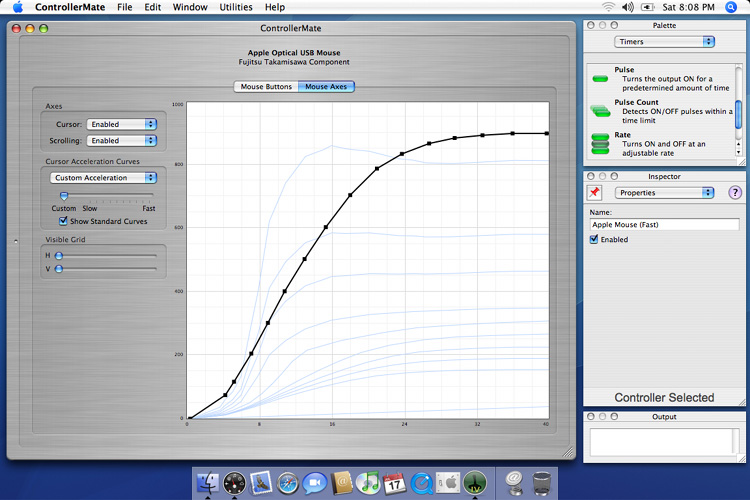Select the Pulse Count stacked icon
The image size is (750, 500).
point(600,111)
